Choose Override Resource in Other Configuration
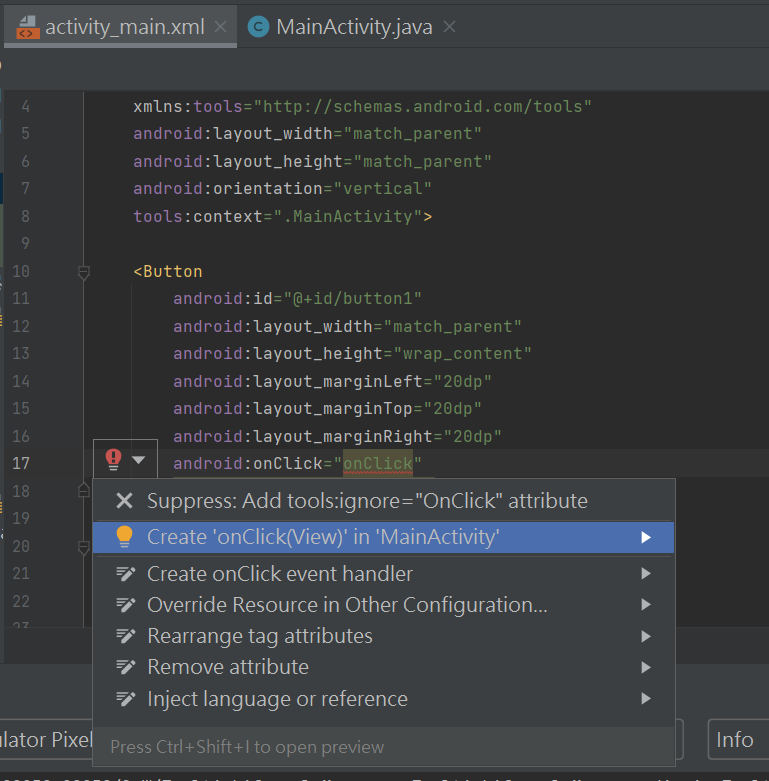The image size is (769, 781). pyautogui.click(x=384, y=605)
